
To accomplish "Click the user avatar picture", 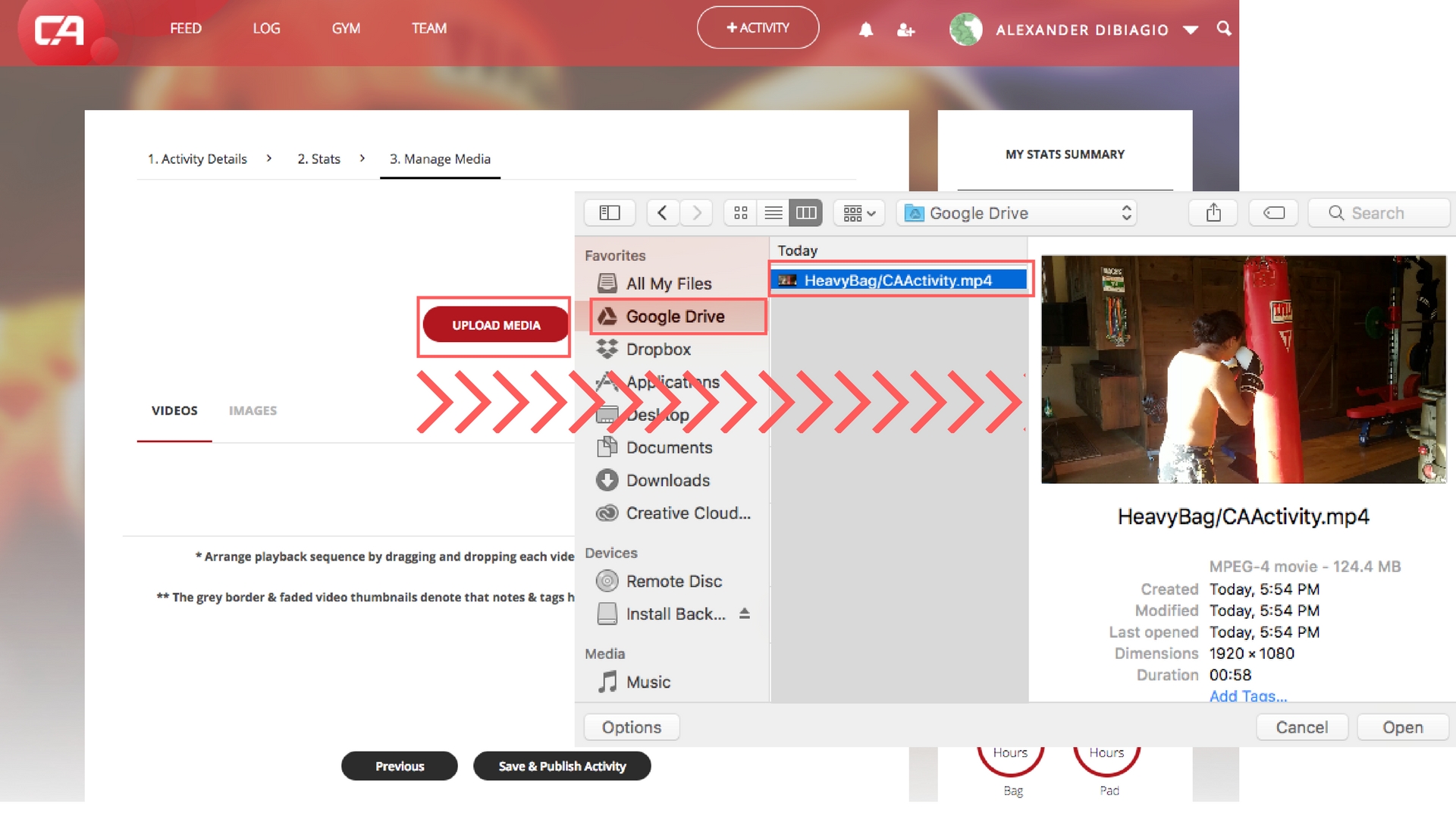I will (x=966, y=30).
